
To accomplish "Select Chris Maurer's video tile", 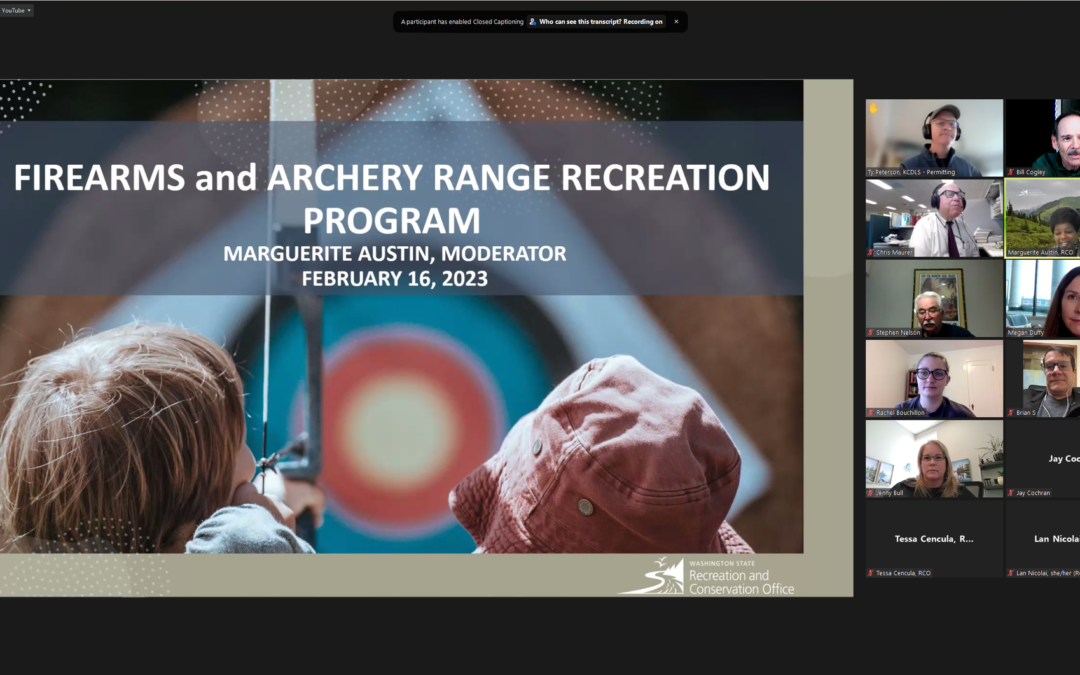I will click(x=935, y=218).
